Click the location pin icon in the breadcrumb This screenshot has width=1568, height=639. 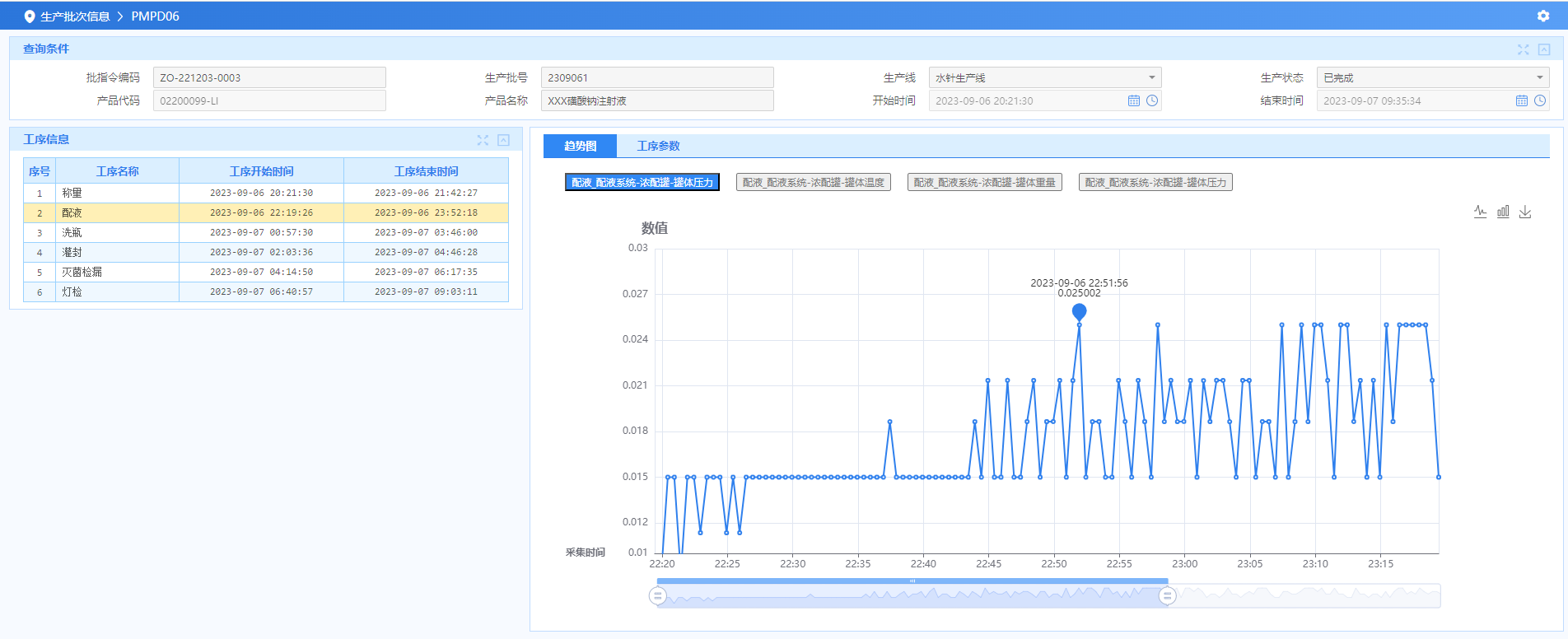(x=30, y=16)
